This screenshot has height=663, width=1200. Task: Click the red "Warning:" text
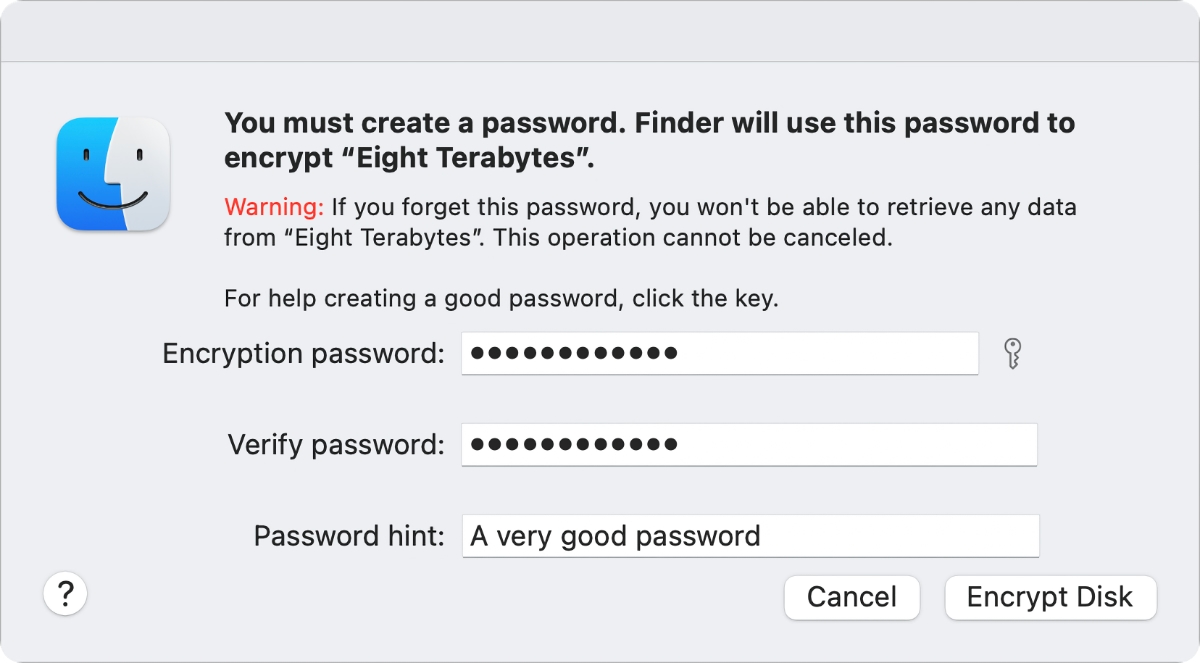tap(274, 207)
